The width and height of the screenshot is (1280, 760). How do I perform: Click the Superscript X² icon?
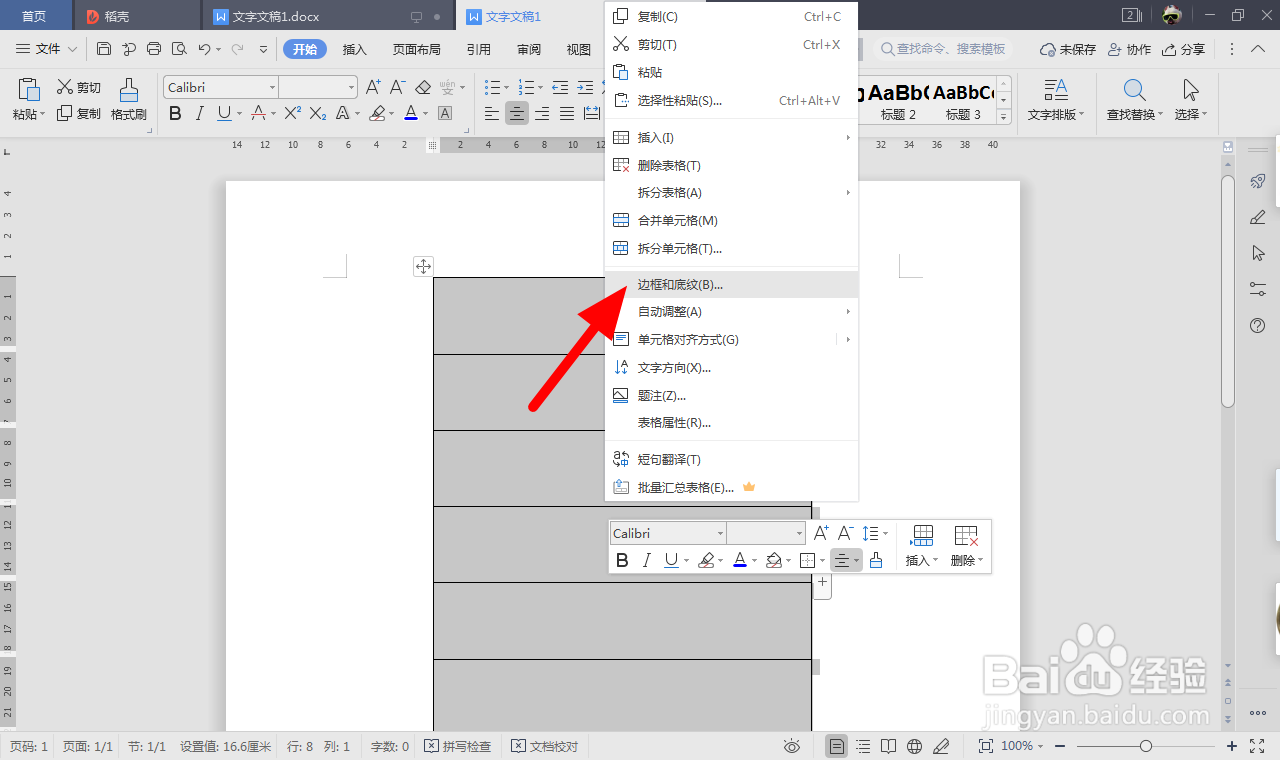(x=292, y=113)
